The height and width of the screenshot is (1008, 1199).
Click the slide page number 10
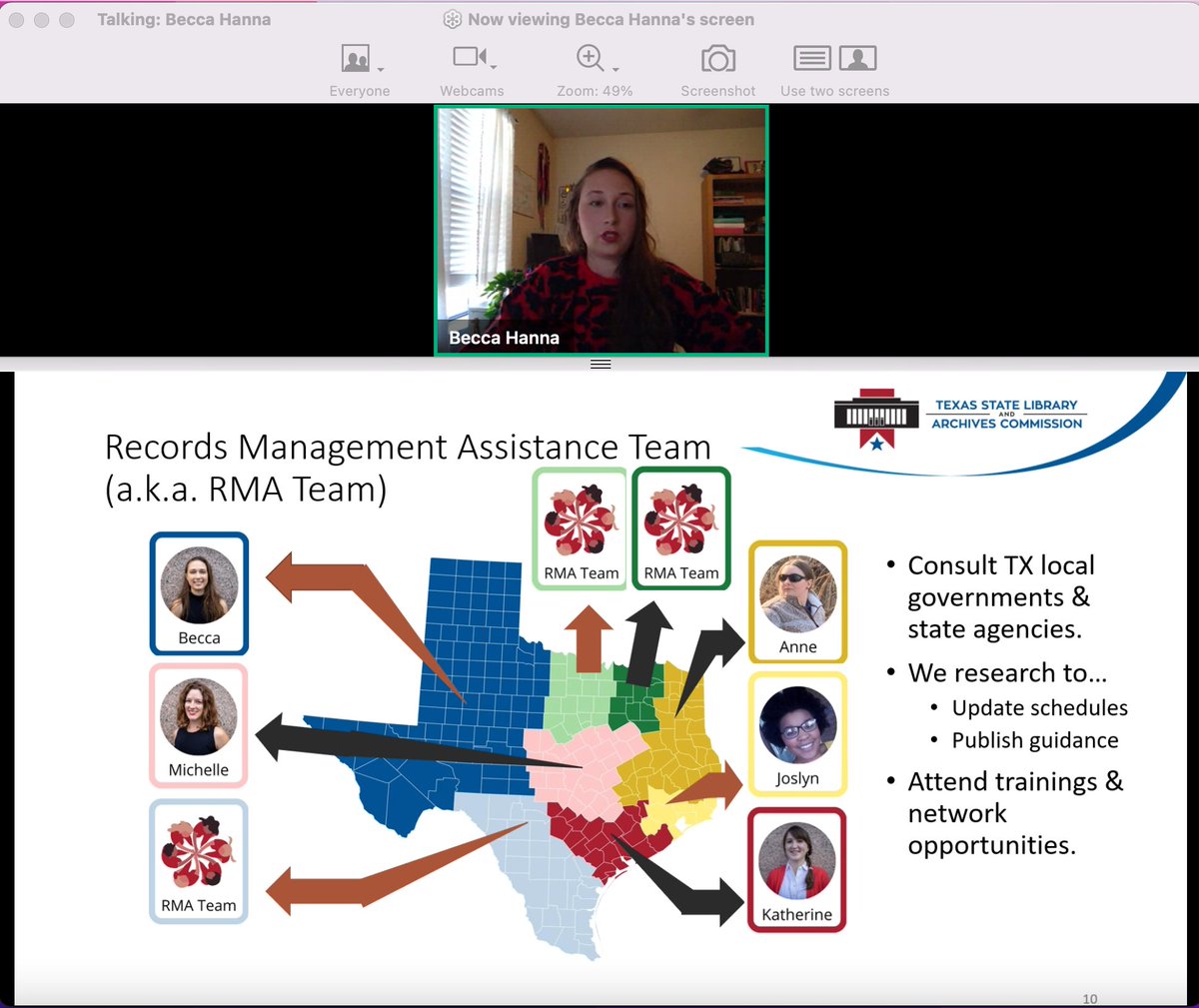[x=1089, y=998]
